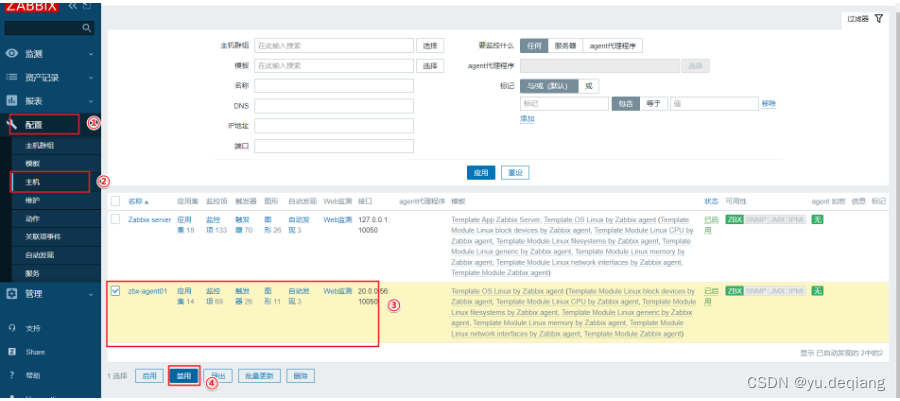Collapse the sidebar with double-chevron icon

pos(73,6)
